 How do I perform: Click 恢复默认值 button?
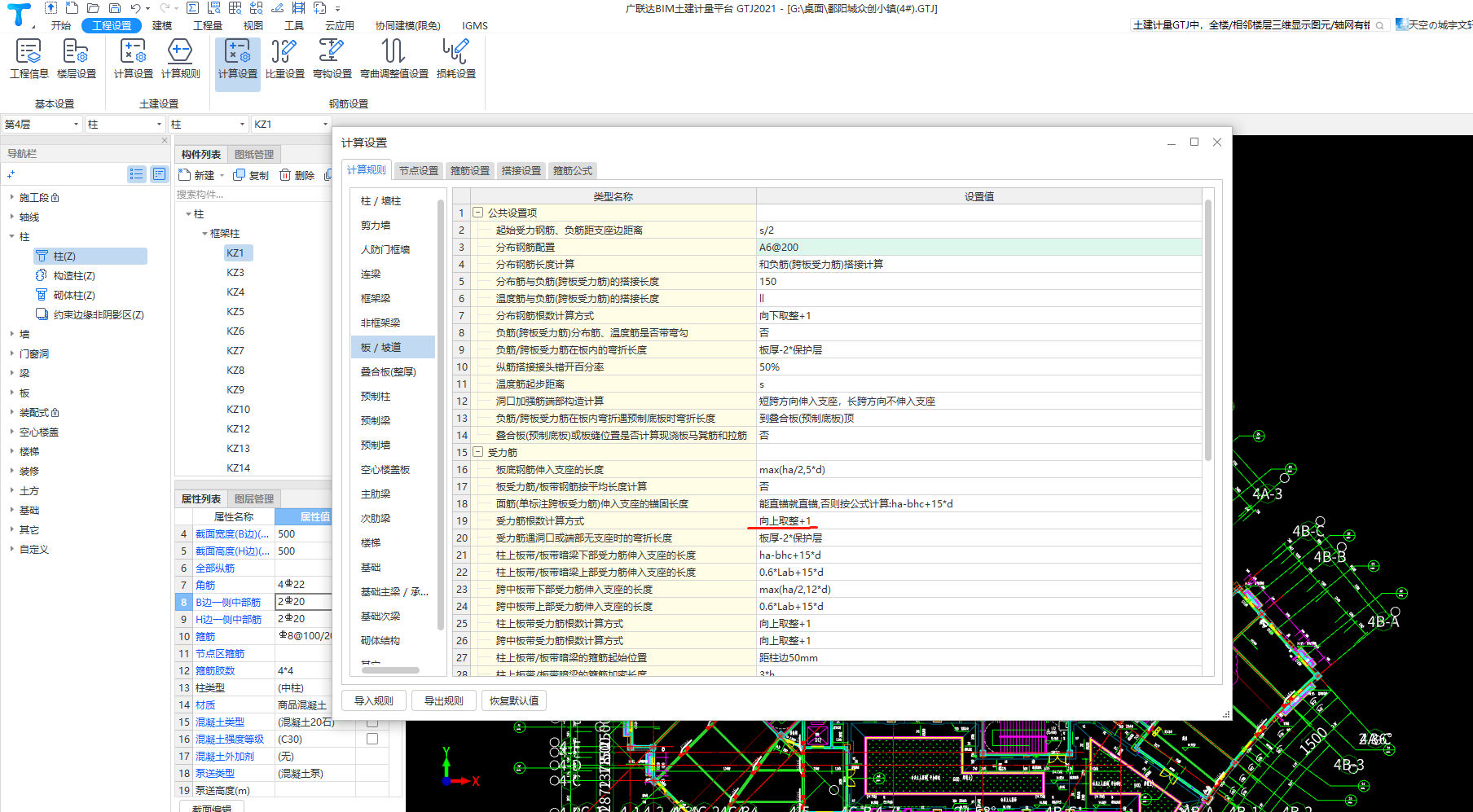point(514,700)
